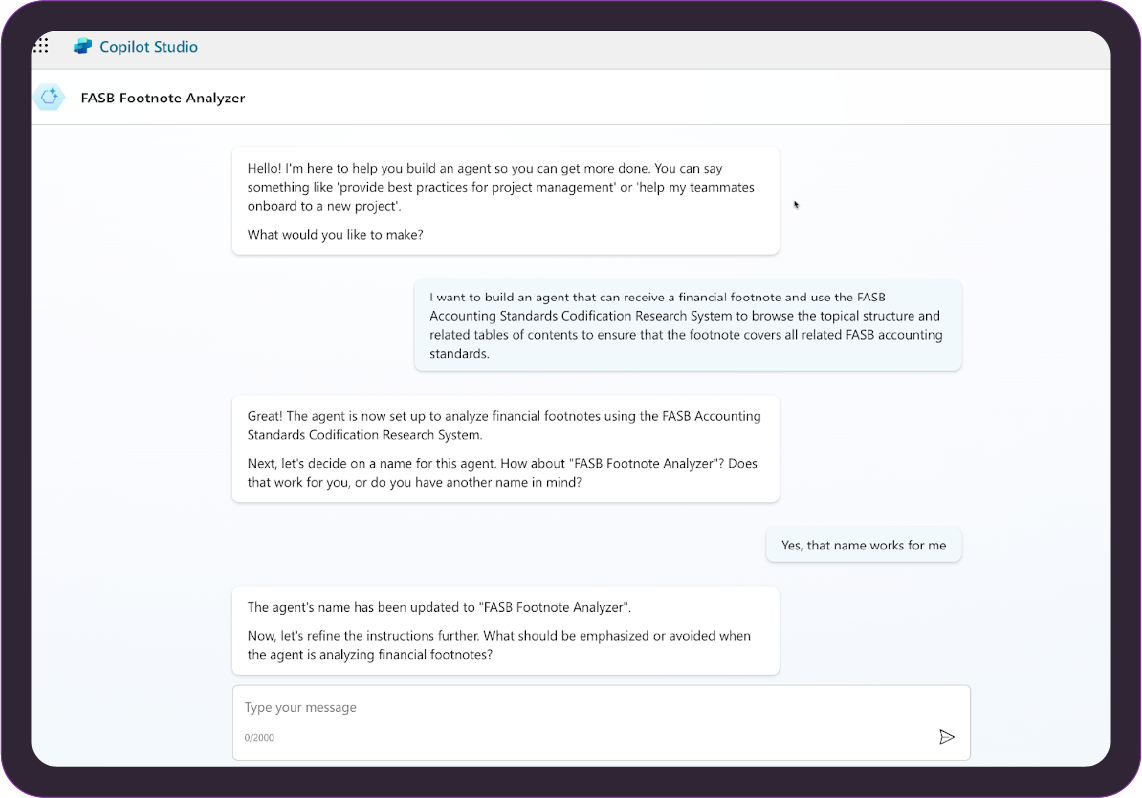Click the Copilot Studio logo icon
Viewport: 1142px width, 798px height.
[83, 47]
